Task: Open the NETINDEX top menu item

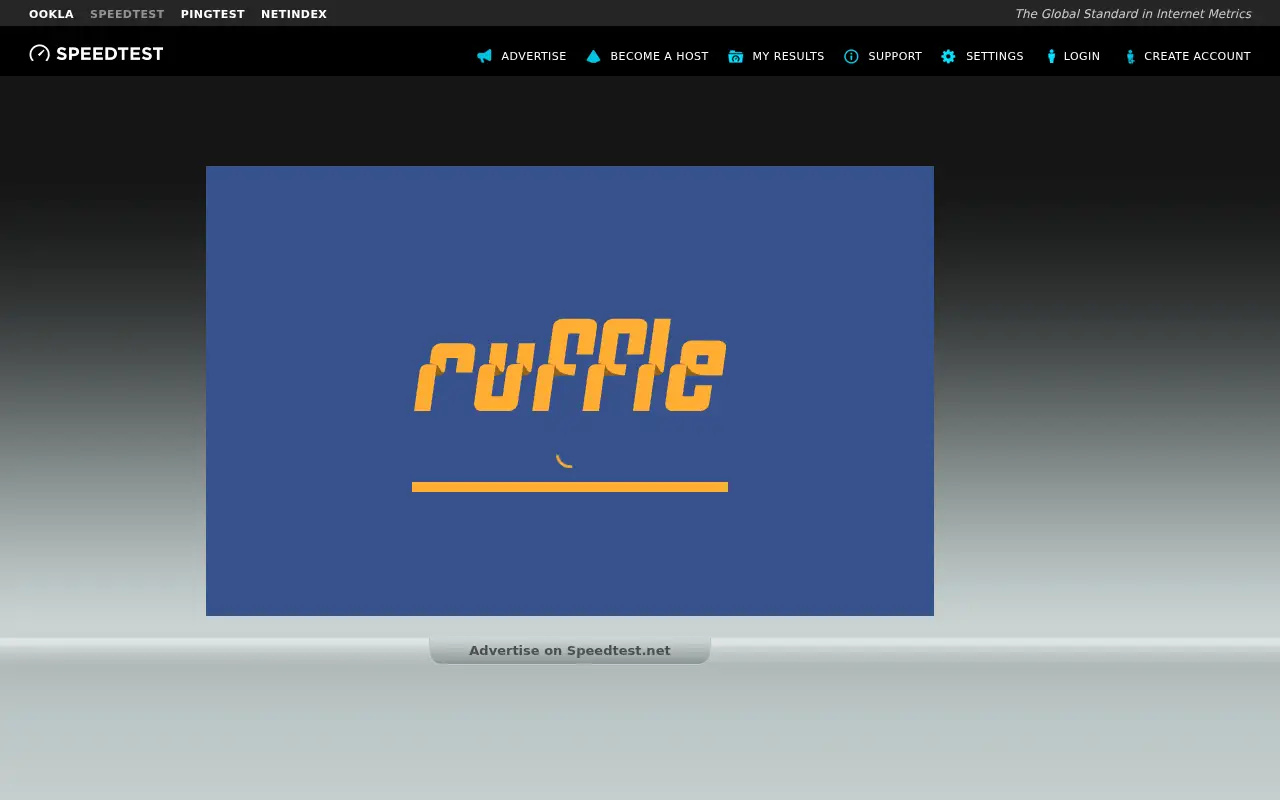Action: coord(294,14)
